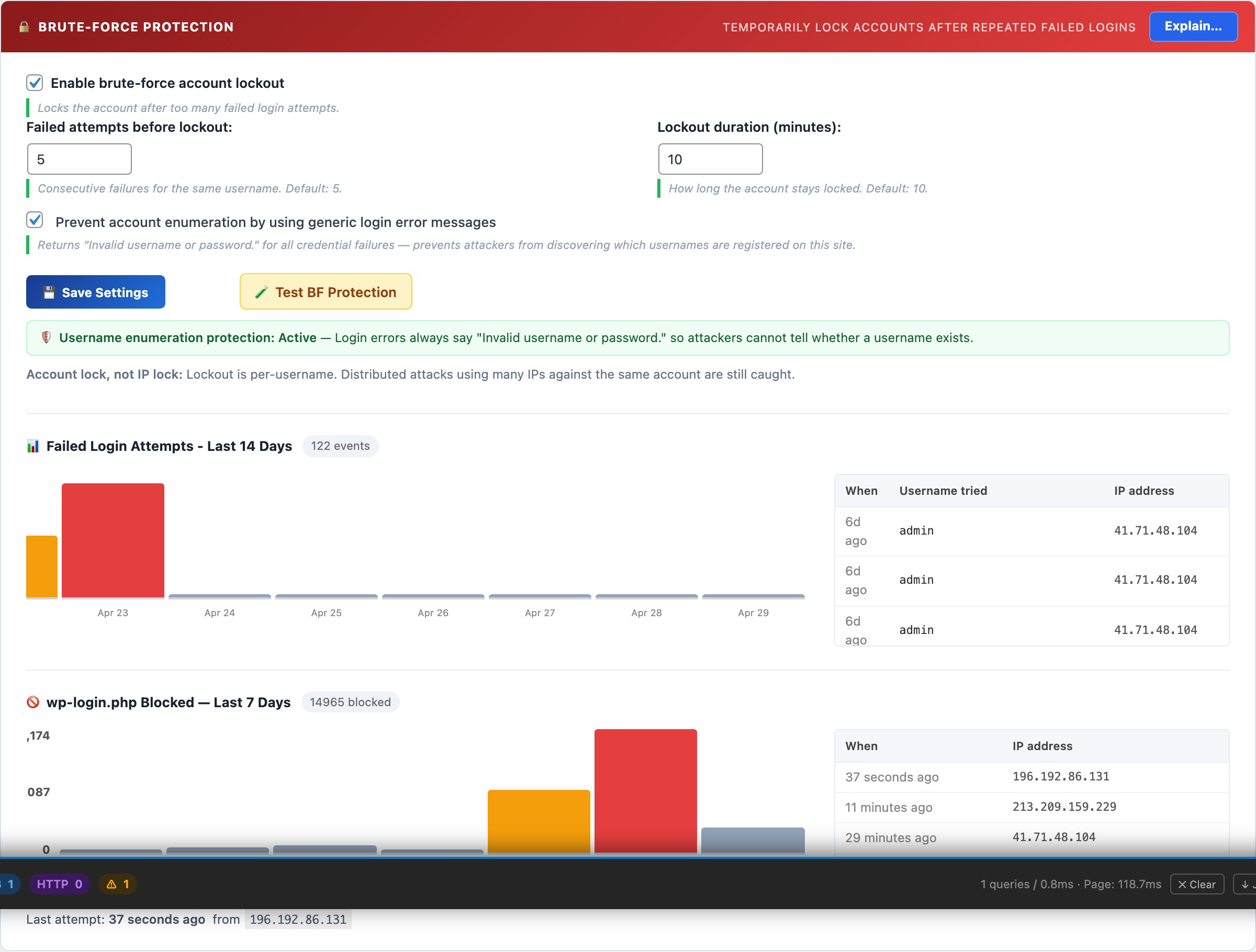Viewport: 1256px width, 952px height.
Task: Click the blocked sign icon beside wp-login.php Blocked
Action: click(33, 702)
